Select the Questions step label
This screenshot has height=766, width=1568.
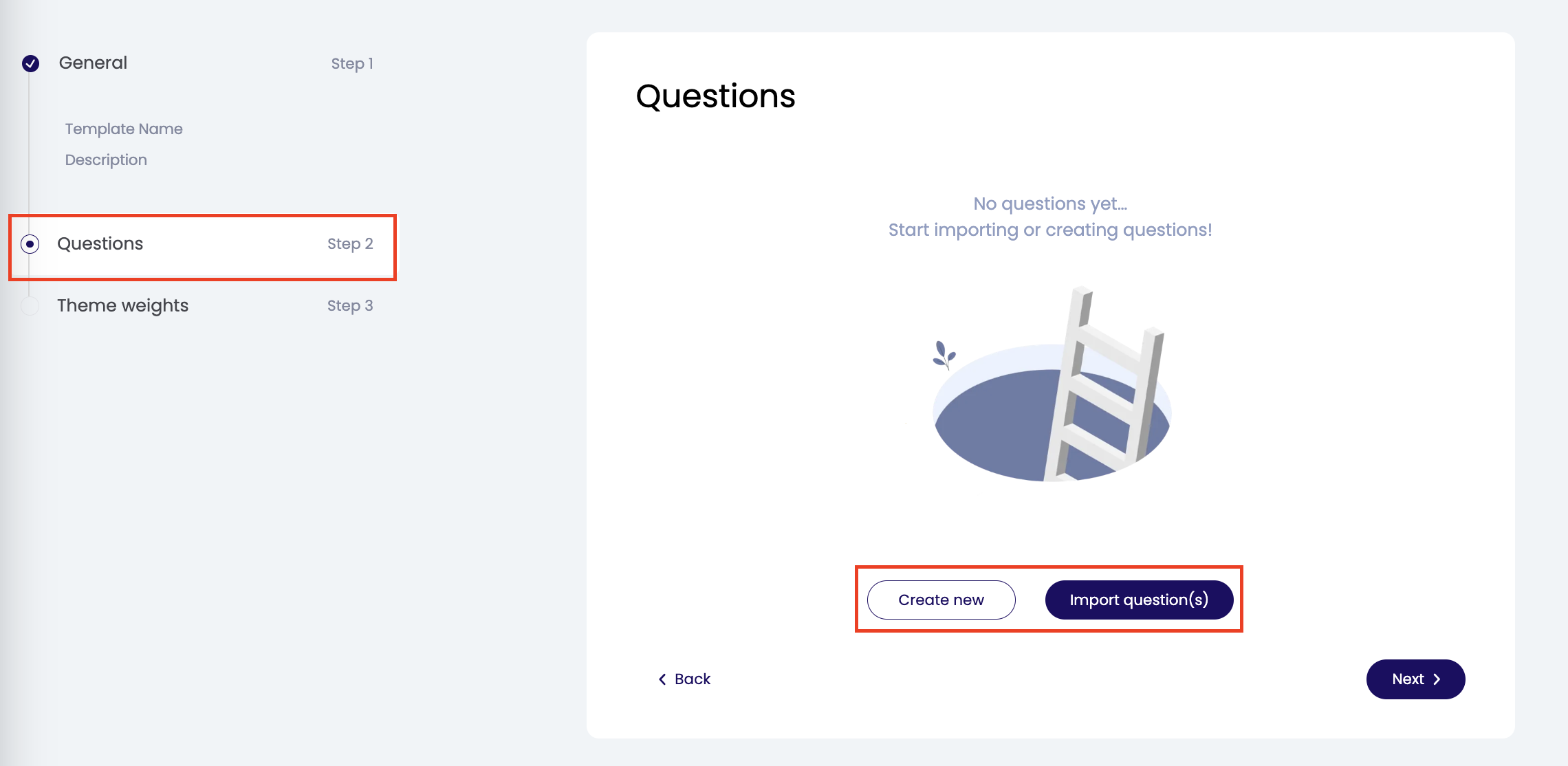click(x=100, y=243)
